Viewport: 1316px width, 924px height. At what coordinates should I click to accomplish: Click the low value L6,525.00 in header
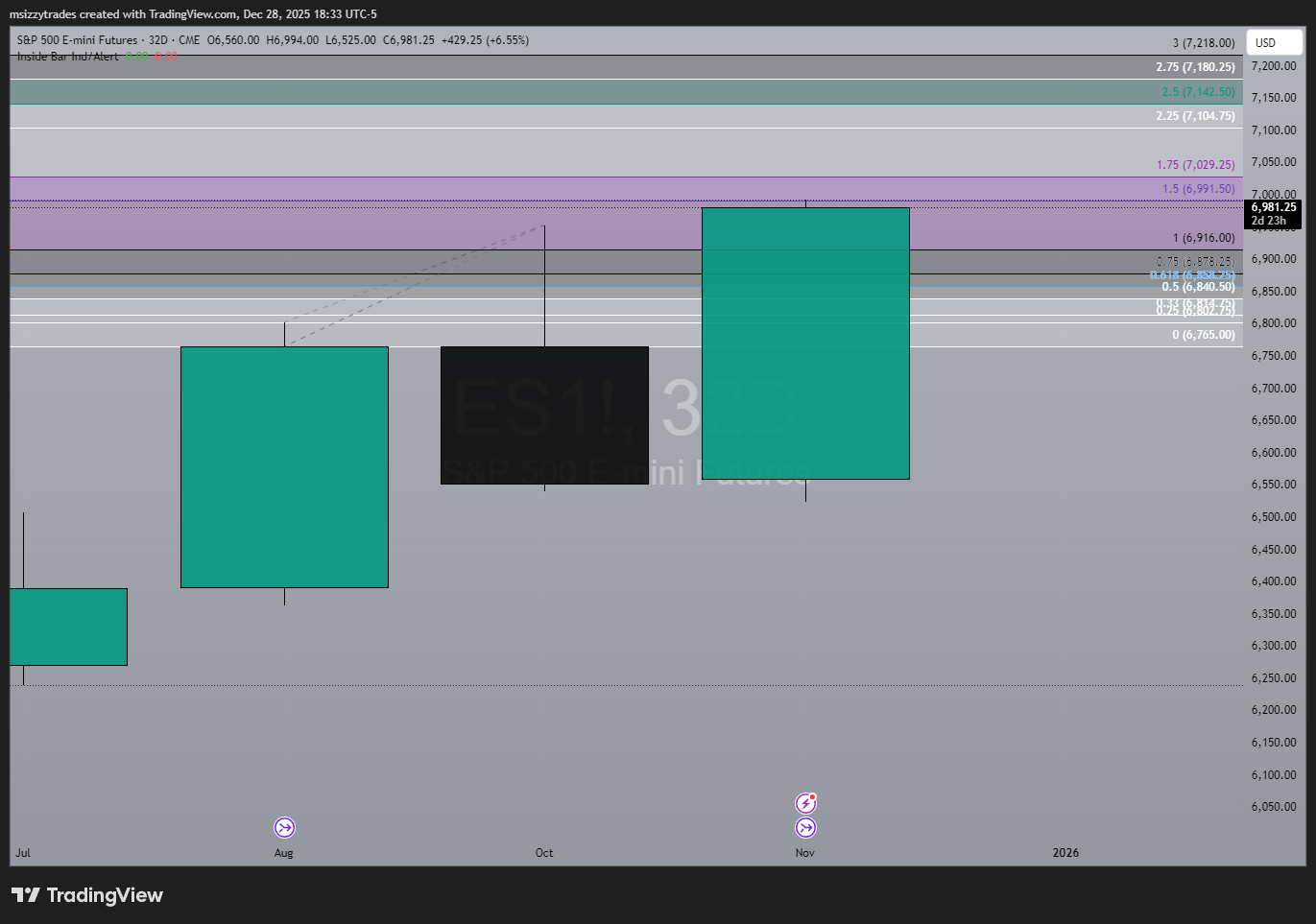pos(351,40)
